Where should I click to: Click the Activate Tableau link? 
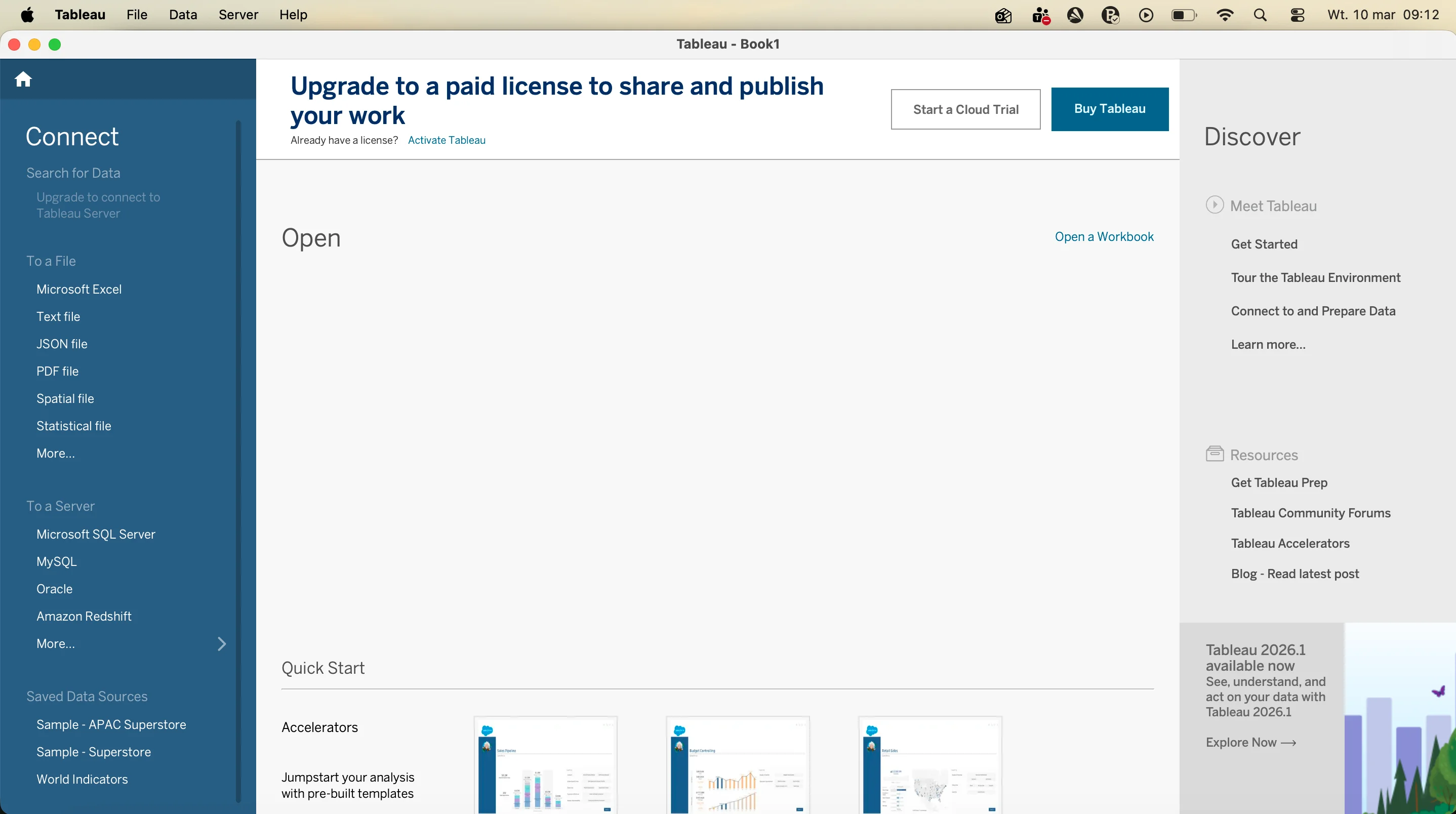[447, 140]
